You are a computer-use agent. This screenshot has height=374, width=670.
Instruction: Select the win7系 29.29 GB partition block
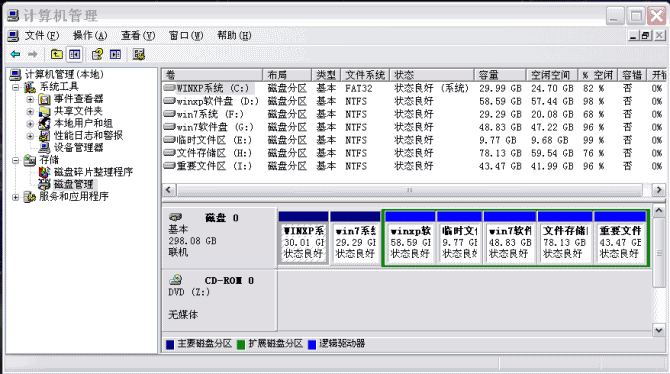tap(355, 238)
